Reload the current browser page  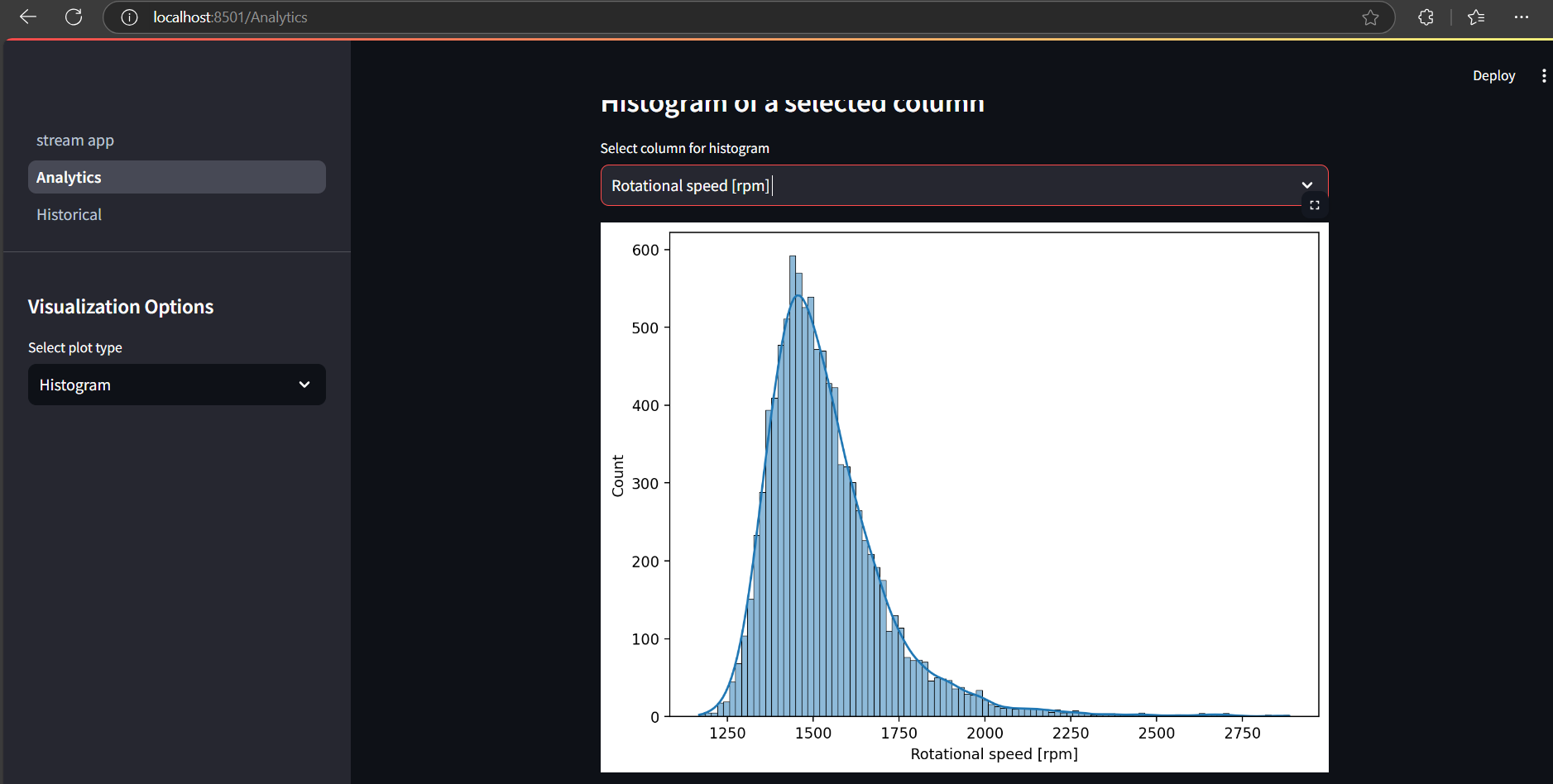[x=74, y=17]
